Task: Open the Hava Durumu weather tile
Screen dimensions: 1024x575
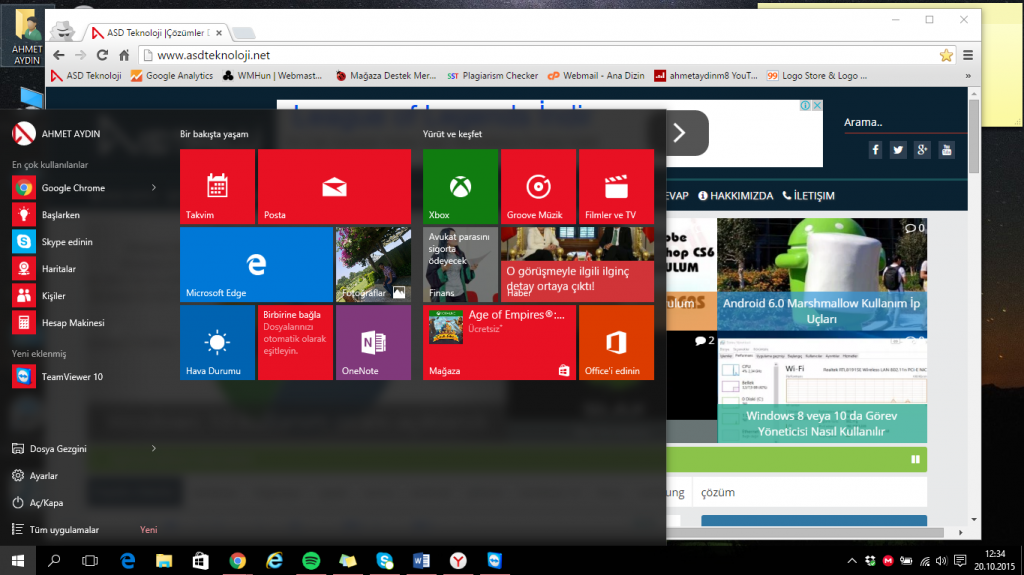Action: pos(217,342)
